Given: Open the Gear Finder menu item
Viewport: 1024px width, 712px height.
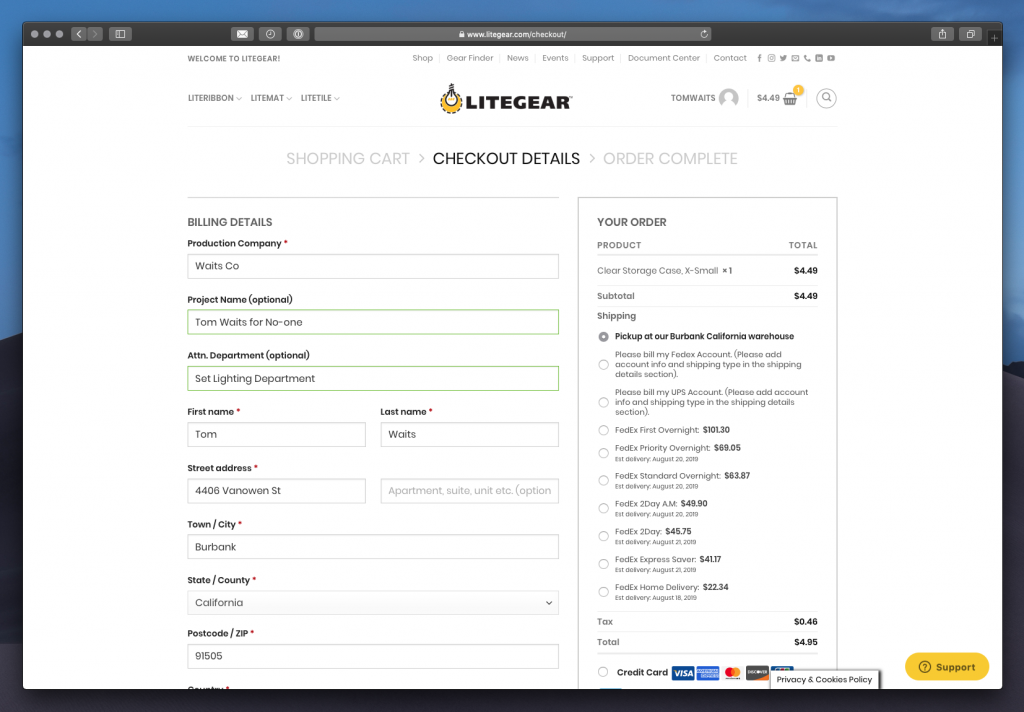Looking at the screenshot, I should coord(470,58).
